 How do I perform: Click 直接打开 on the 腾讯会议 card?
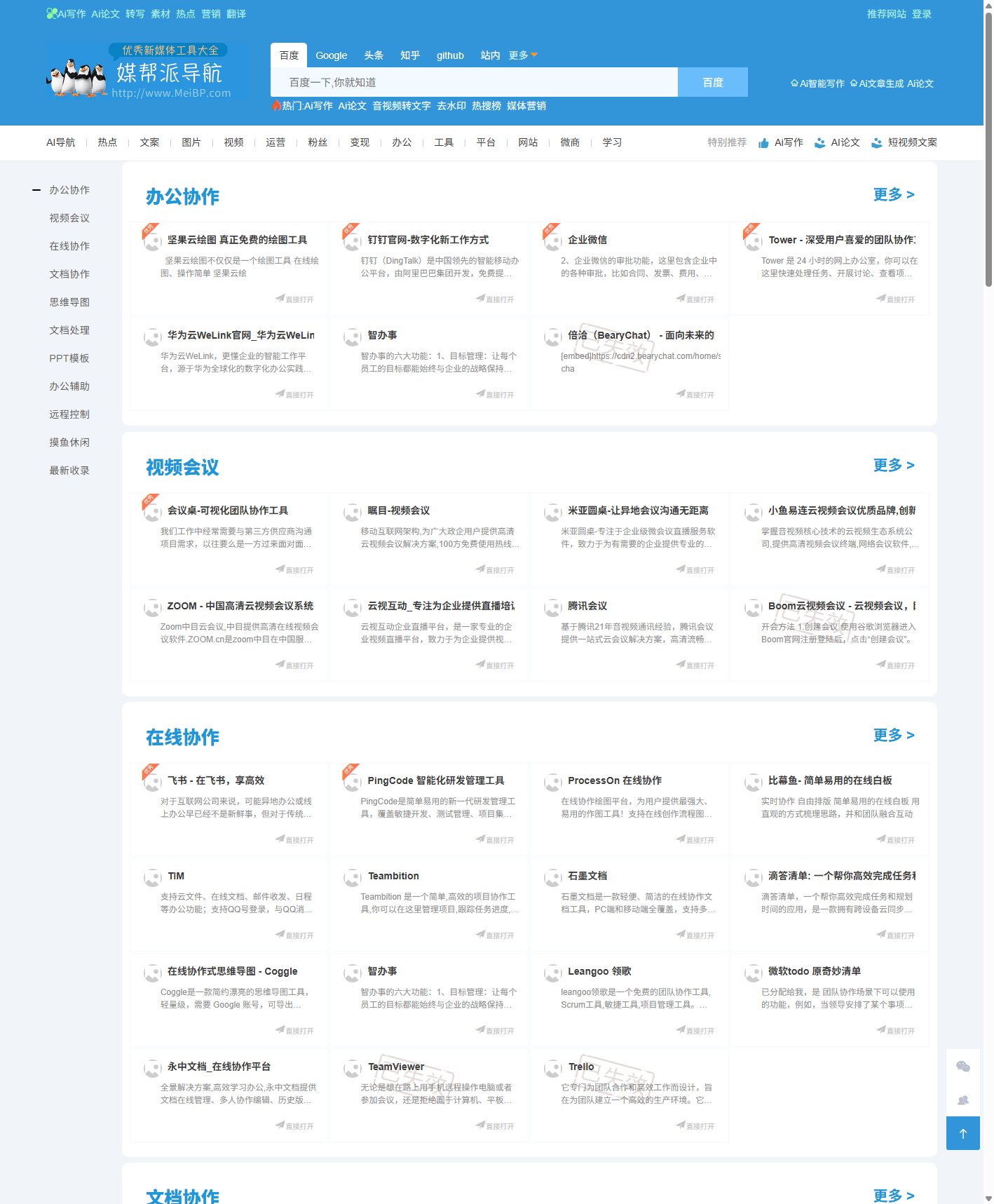(x=695, y=665)
